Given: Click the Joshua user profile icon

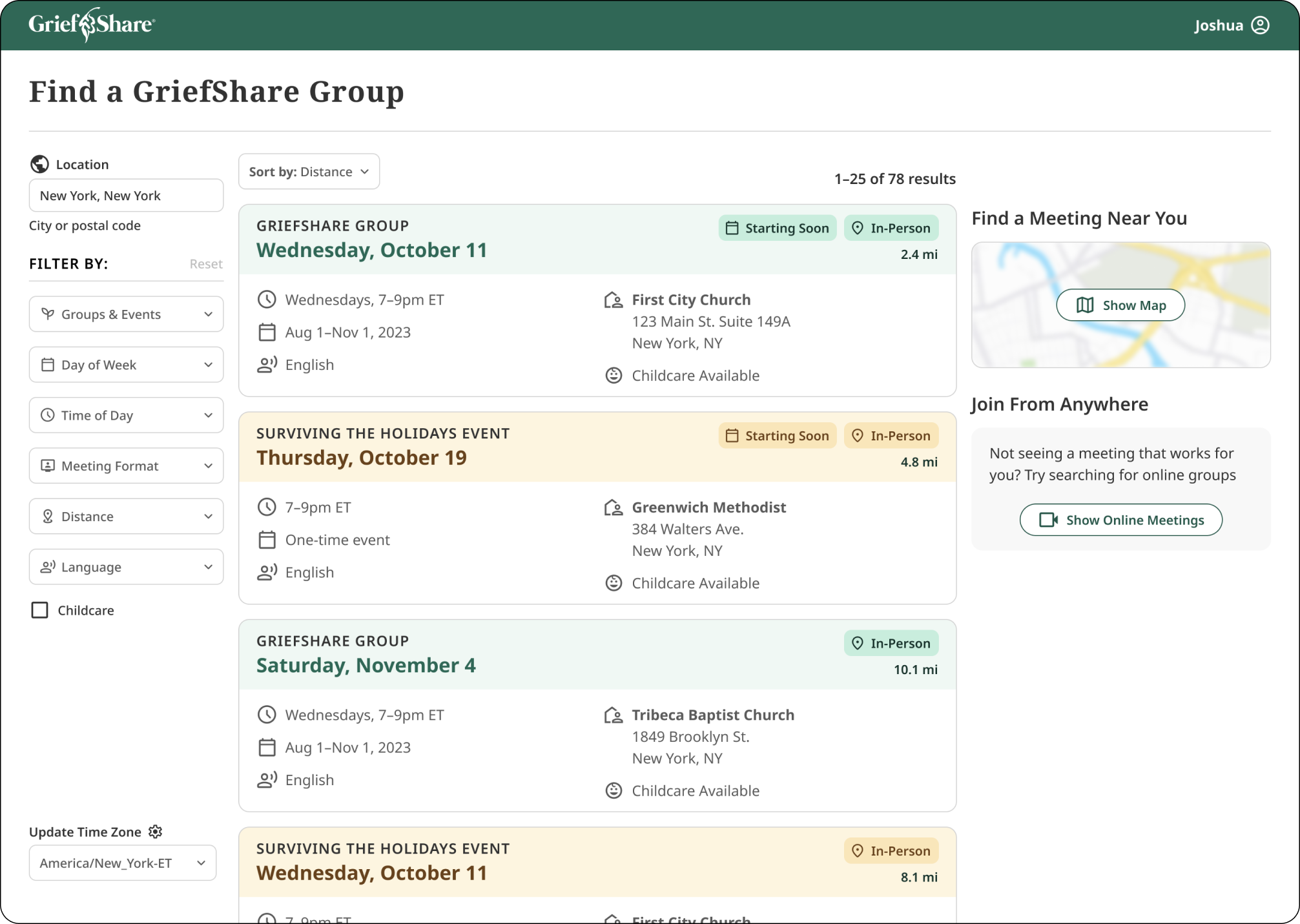Looking at the screenshot, I should tap(1260, 25).
